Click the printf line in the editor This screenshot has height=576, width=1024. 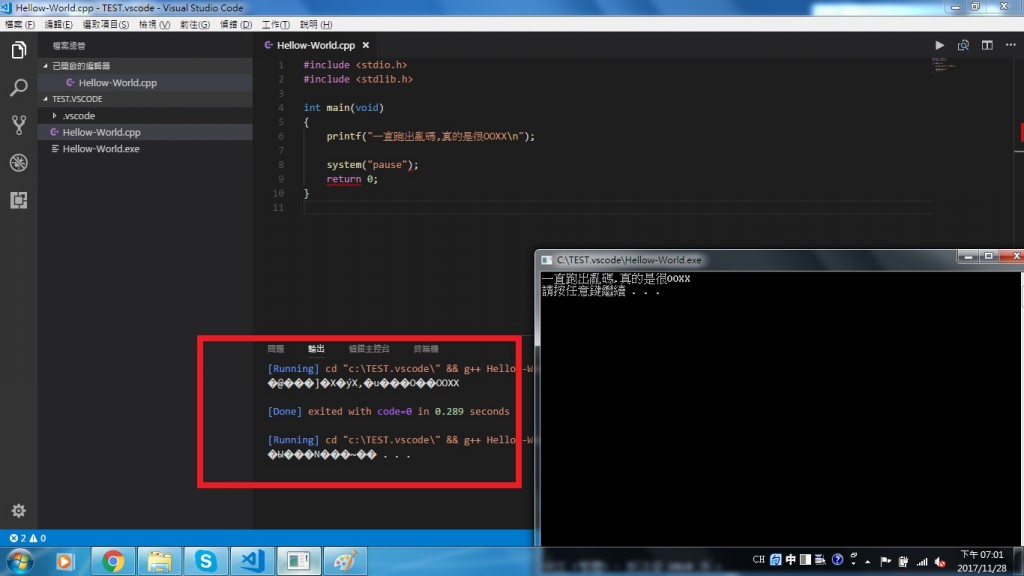pos(430,136)
